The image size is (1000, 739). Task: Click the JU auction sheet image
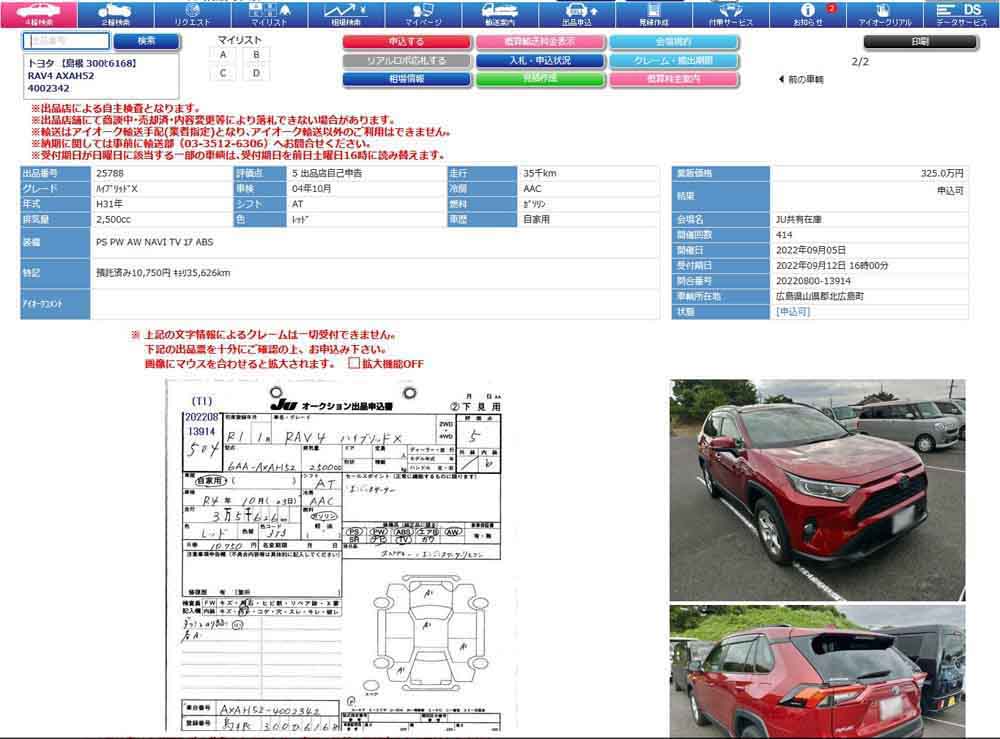click(x=341, y=555)
